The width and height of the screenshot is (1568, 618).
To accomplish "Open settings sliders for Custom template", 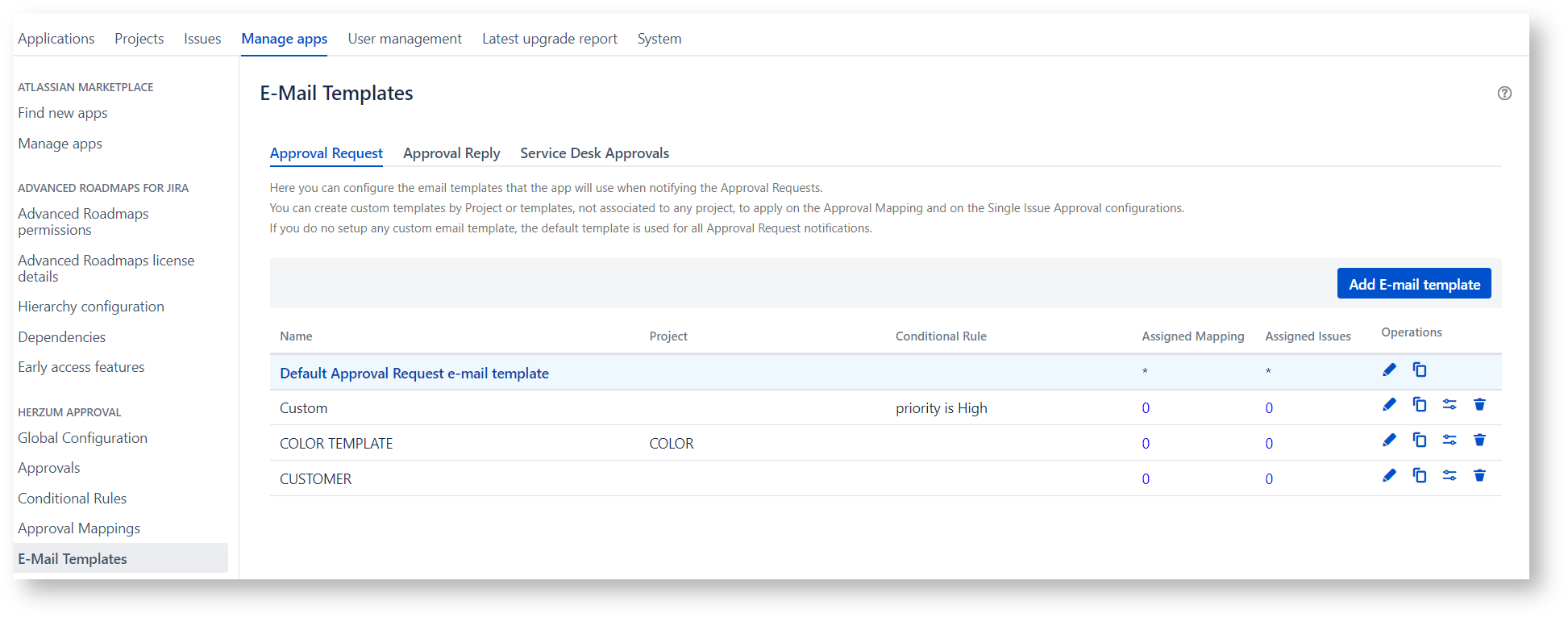I will pos(1449,405).
